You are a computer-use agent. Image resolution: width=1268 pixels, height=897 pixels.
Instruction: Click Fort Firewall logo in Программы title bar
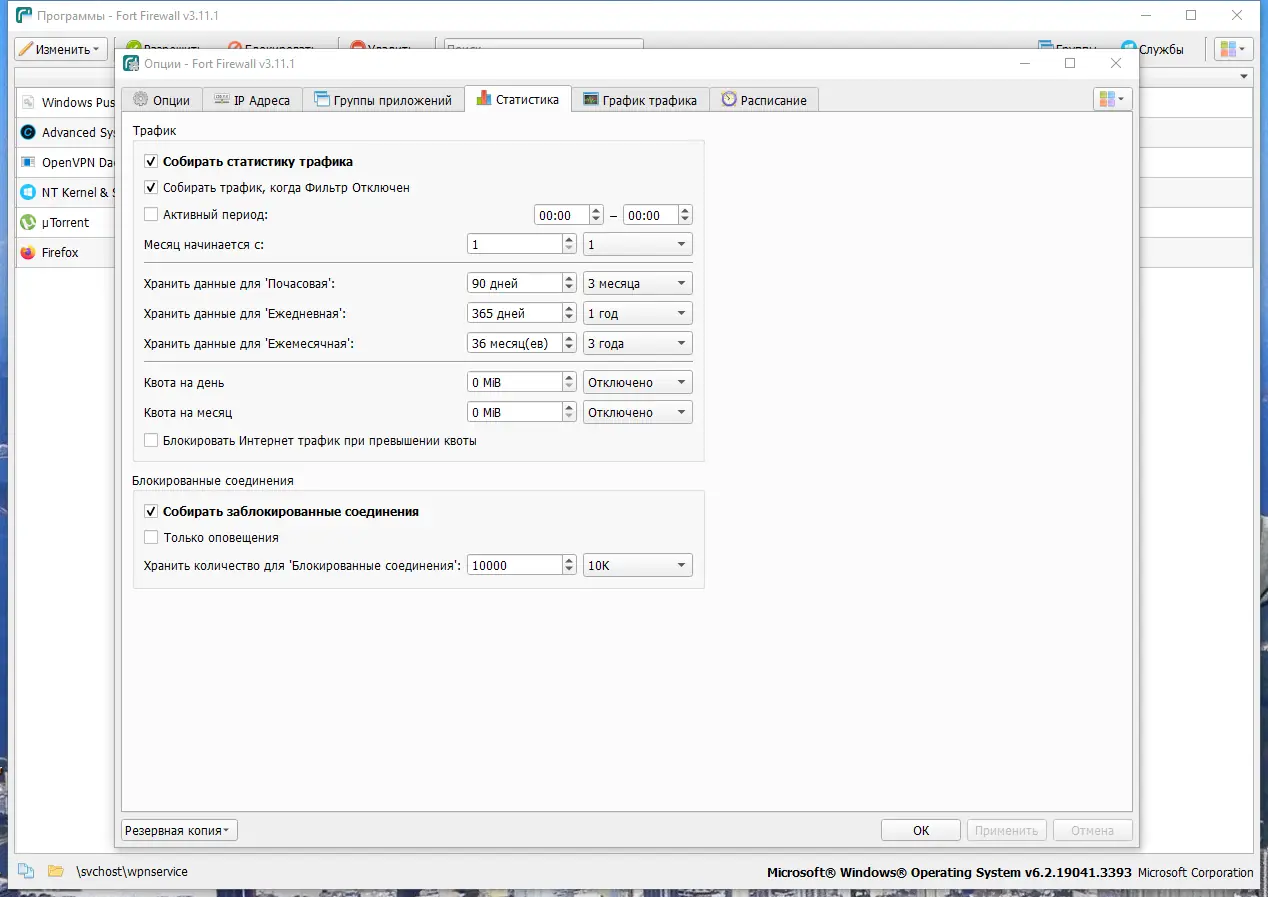coord(24,15)
